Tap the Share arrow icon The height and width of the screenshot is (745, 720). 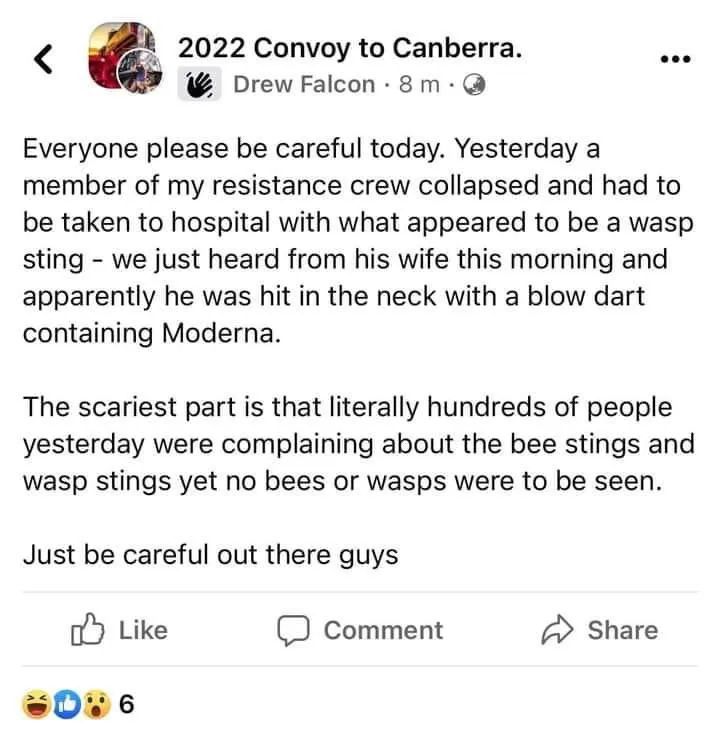tap(555, 630)
